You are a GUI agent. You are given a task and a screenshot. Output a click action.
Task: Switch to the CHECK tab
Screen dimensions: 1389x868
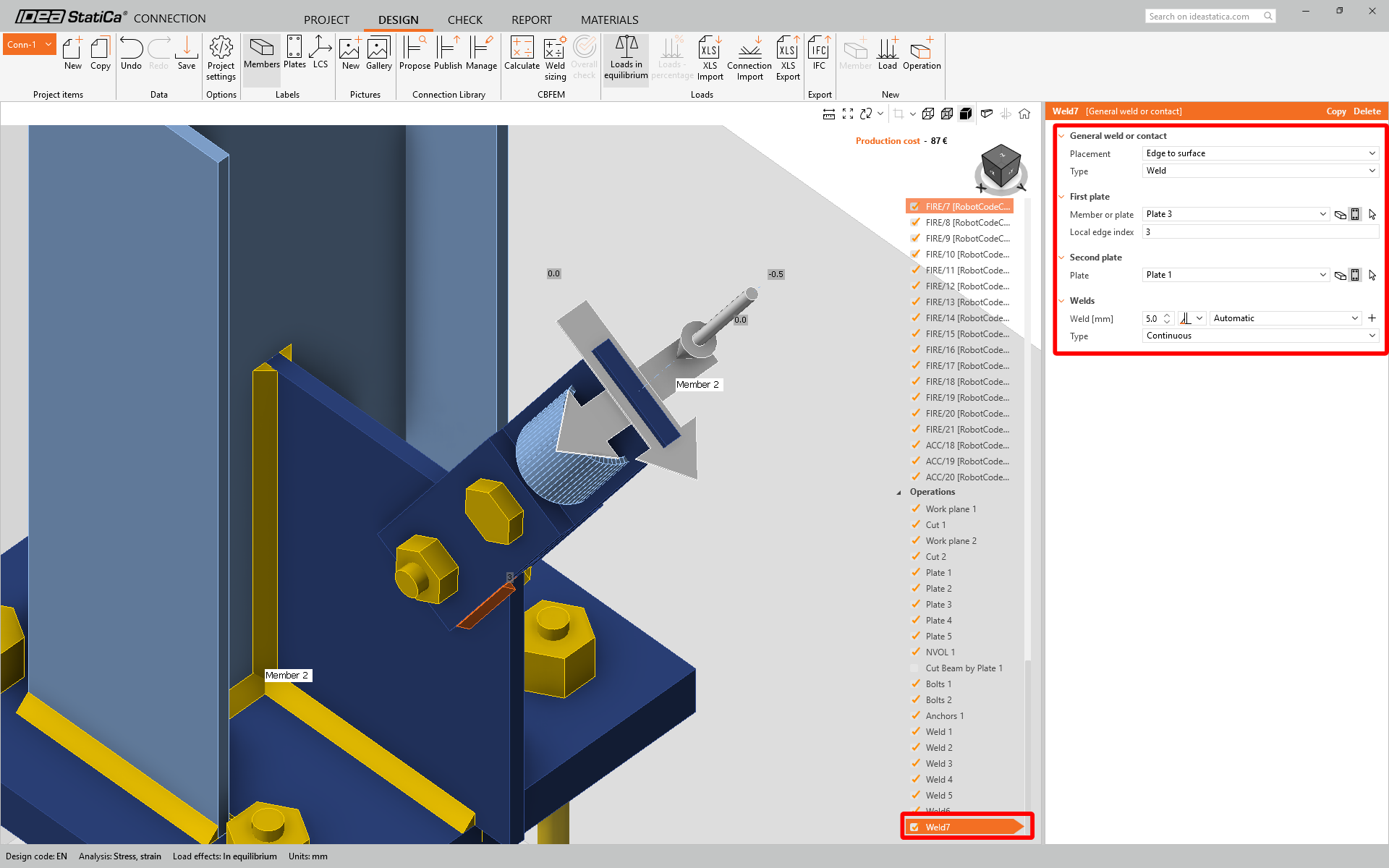pos(464,20)
